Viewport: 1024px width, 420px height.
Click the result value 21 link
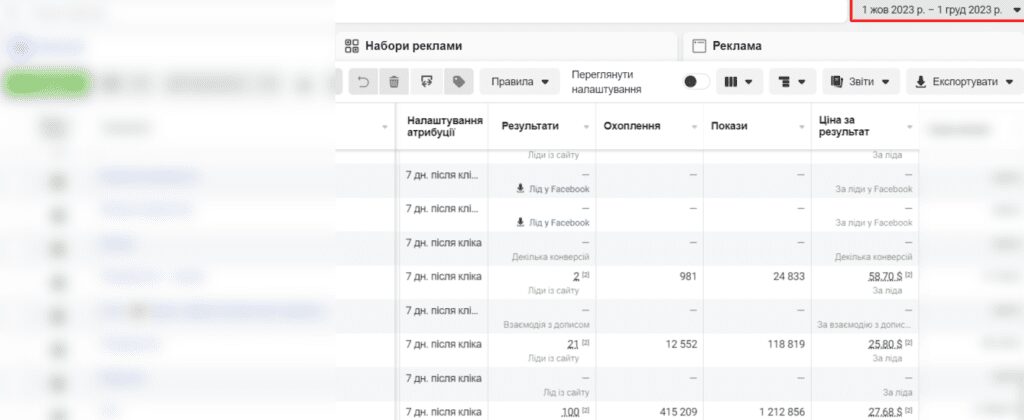573,345
